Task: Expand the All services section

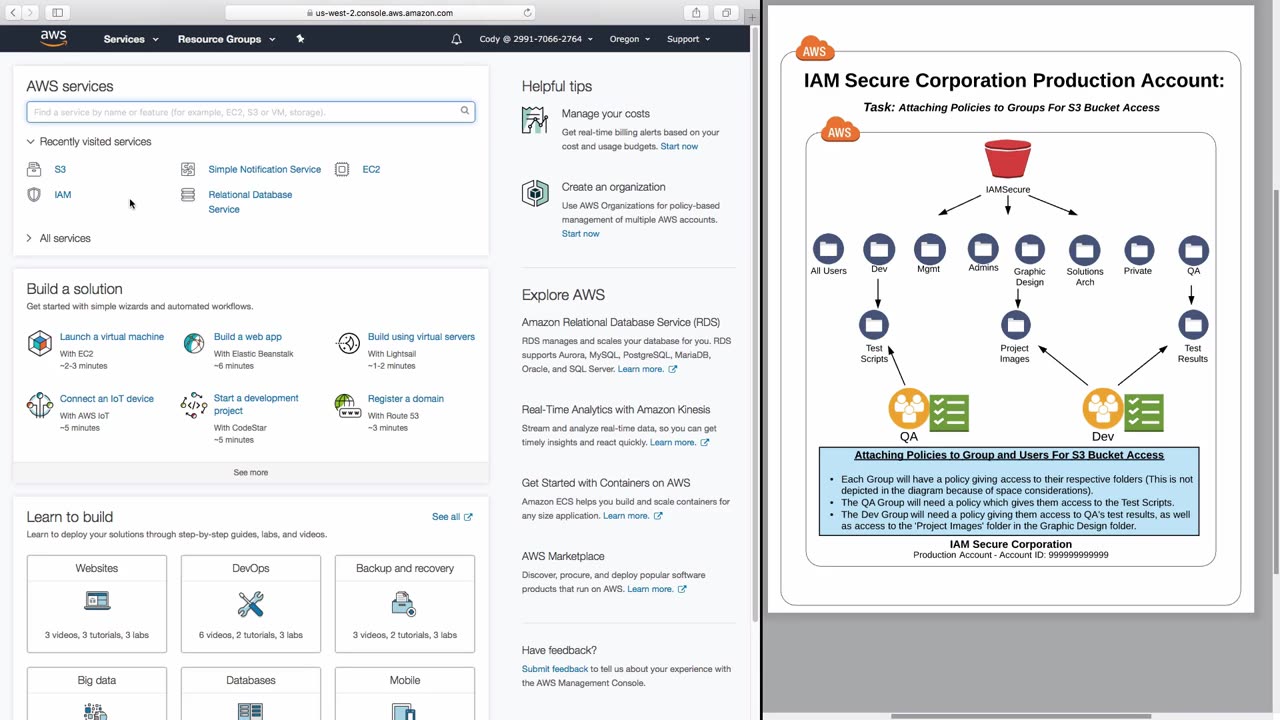Action: click(x=59, y=239)
